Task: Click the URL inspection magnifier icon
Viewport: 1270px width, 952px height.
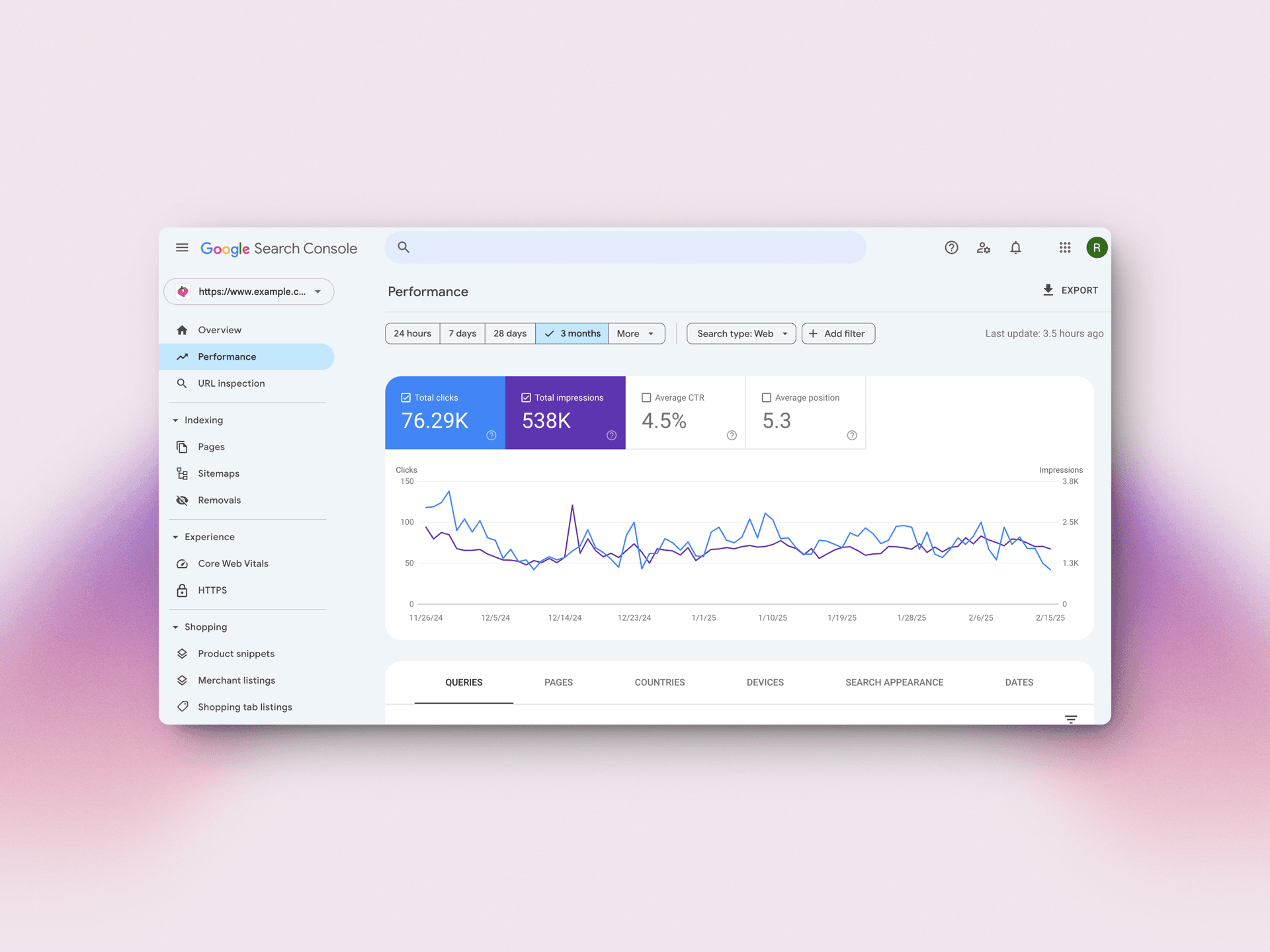Action: click(182, 383)
